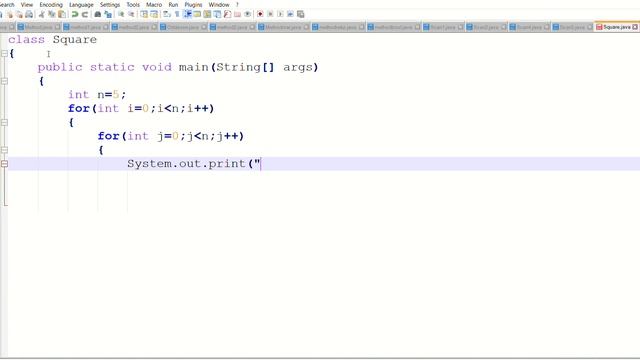640x360 pixels.
Task: Open the Document Map icon
Action: [x=207, y=14]
